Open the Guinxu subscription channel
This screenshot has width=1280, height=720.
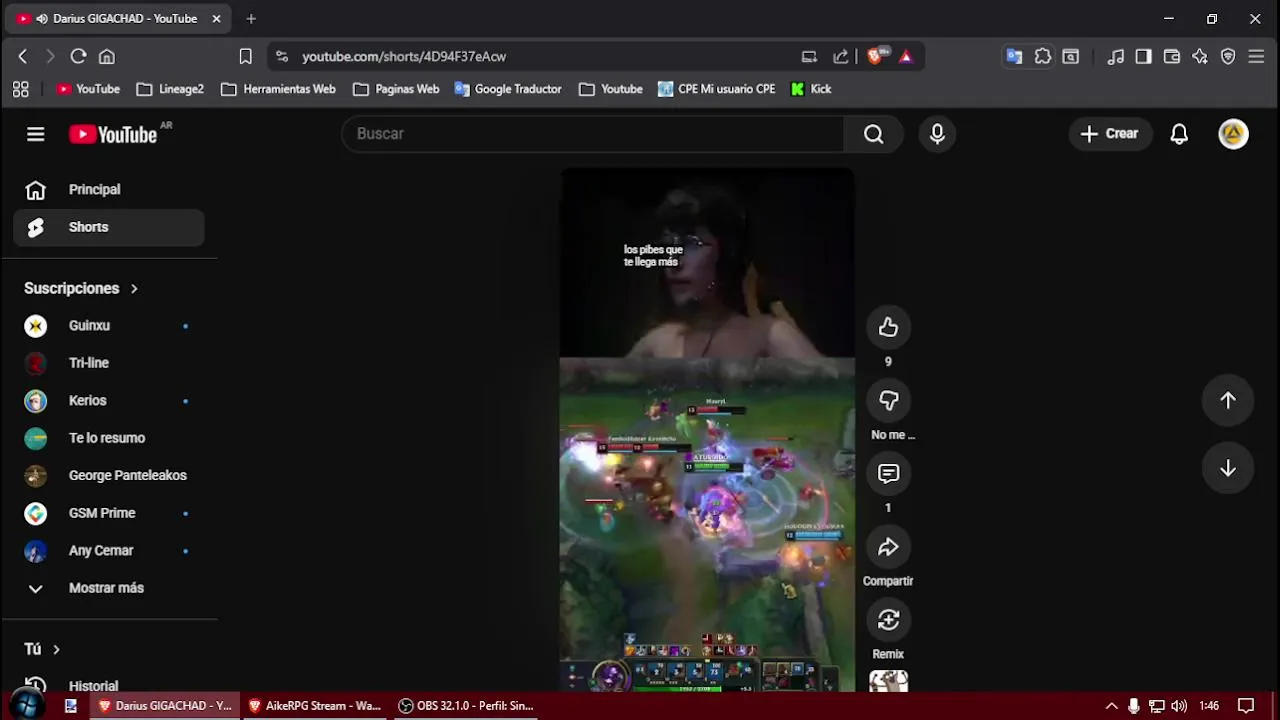pos(109,326)
